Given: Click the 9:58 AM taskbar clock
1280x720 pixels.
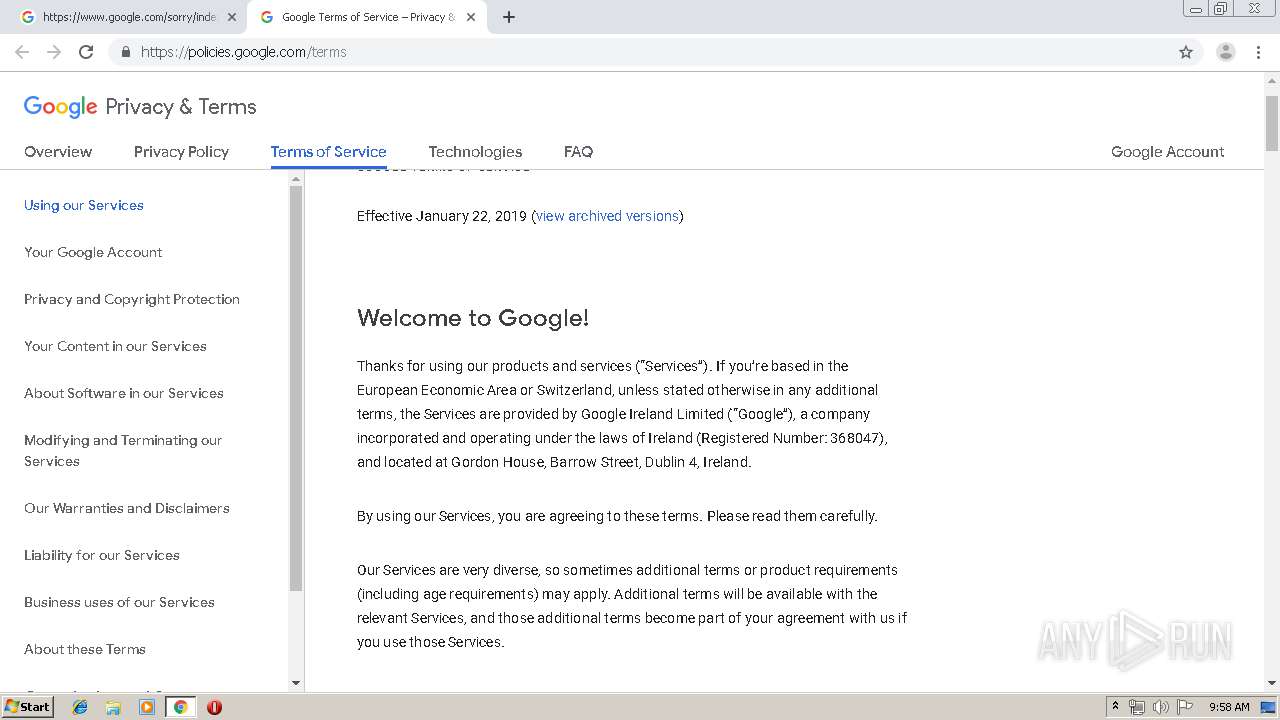Looking at the screenshot, I should click(x=1229, y=707).
